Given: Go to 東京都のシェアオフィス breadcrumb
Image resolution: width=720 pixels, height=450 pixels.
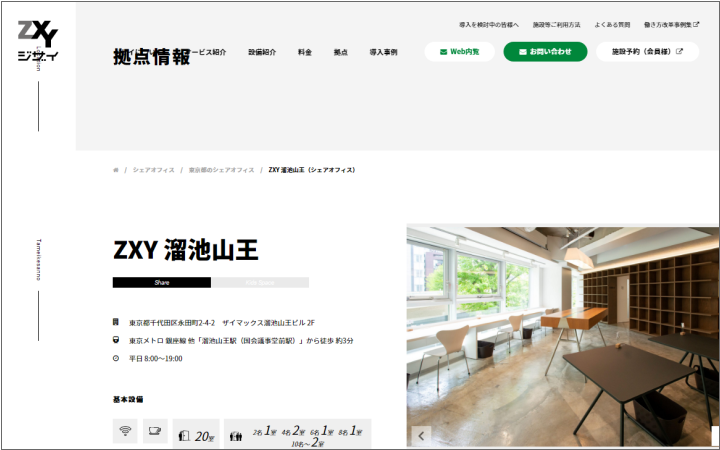Looking at the screenshot, I should (221, 170).
